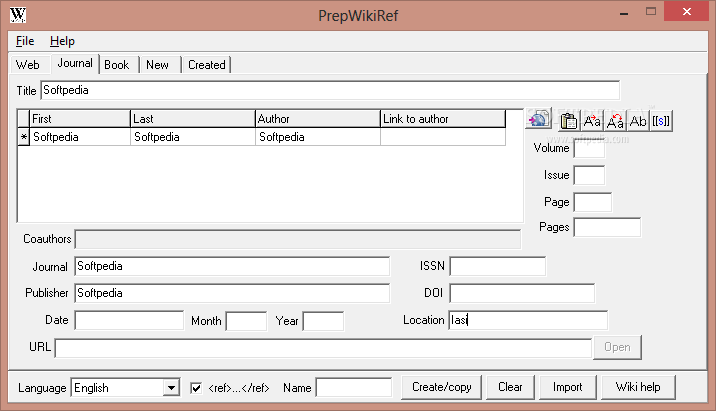Click the Link to author column header
Viewport: 716px width, 411px height.
(443, 119)
